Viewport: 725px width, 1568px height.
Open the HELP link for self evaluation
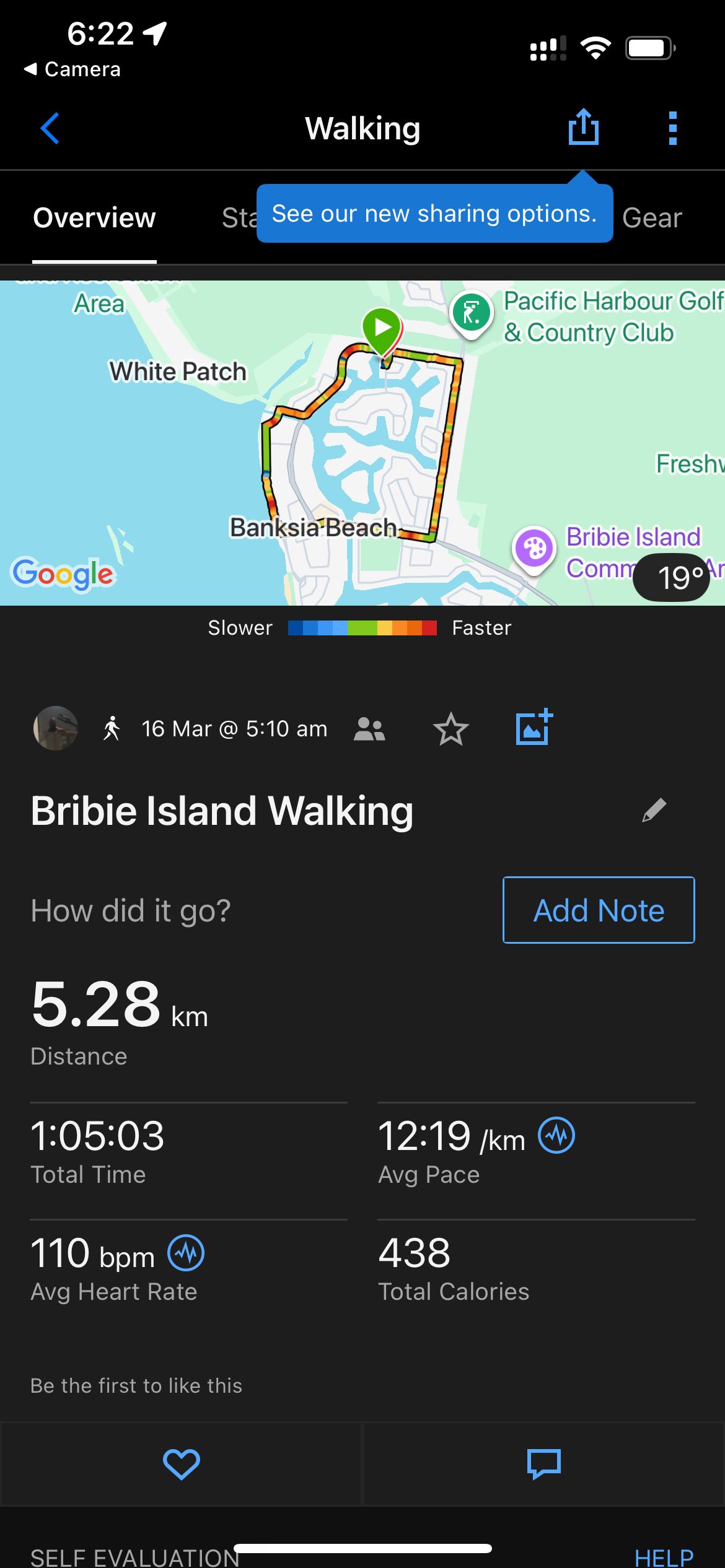click(x=664, y=1557)
